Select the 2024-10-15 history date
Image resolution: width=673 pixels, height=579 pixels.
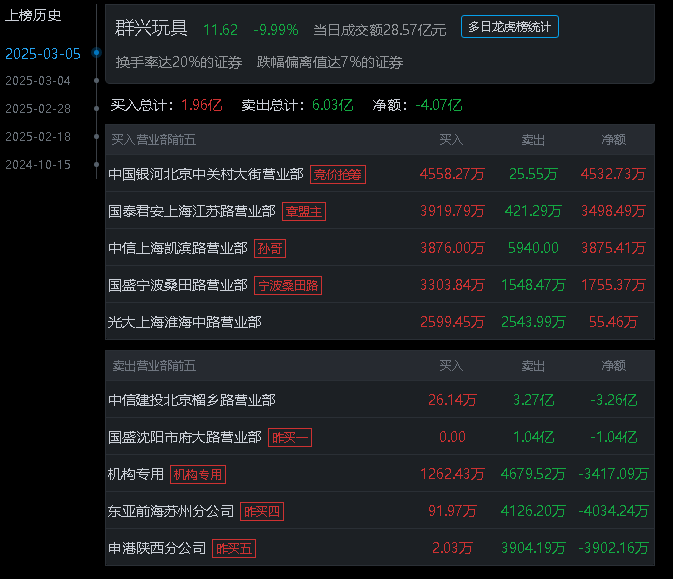tap(38, 164)
